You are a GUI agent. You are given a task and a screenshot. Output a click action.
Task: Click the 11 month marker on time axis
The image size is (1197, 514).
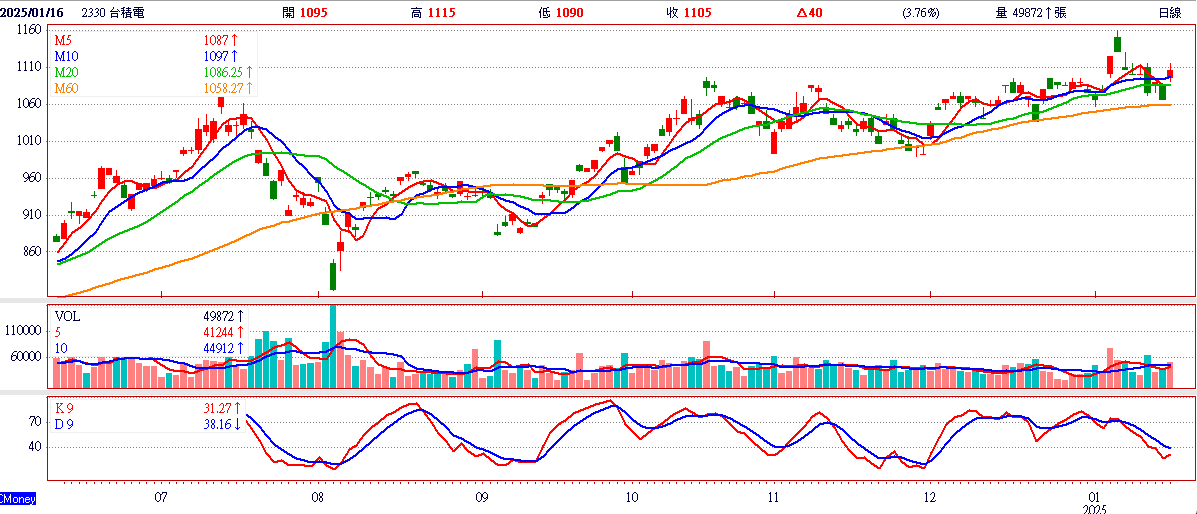click(x=773, y=498)
